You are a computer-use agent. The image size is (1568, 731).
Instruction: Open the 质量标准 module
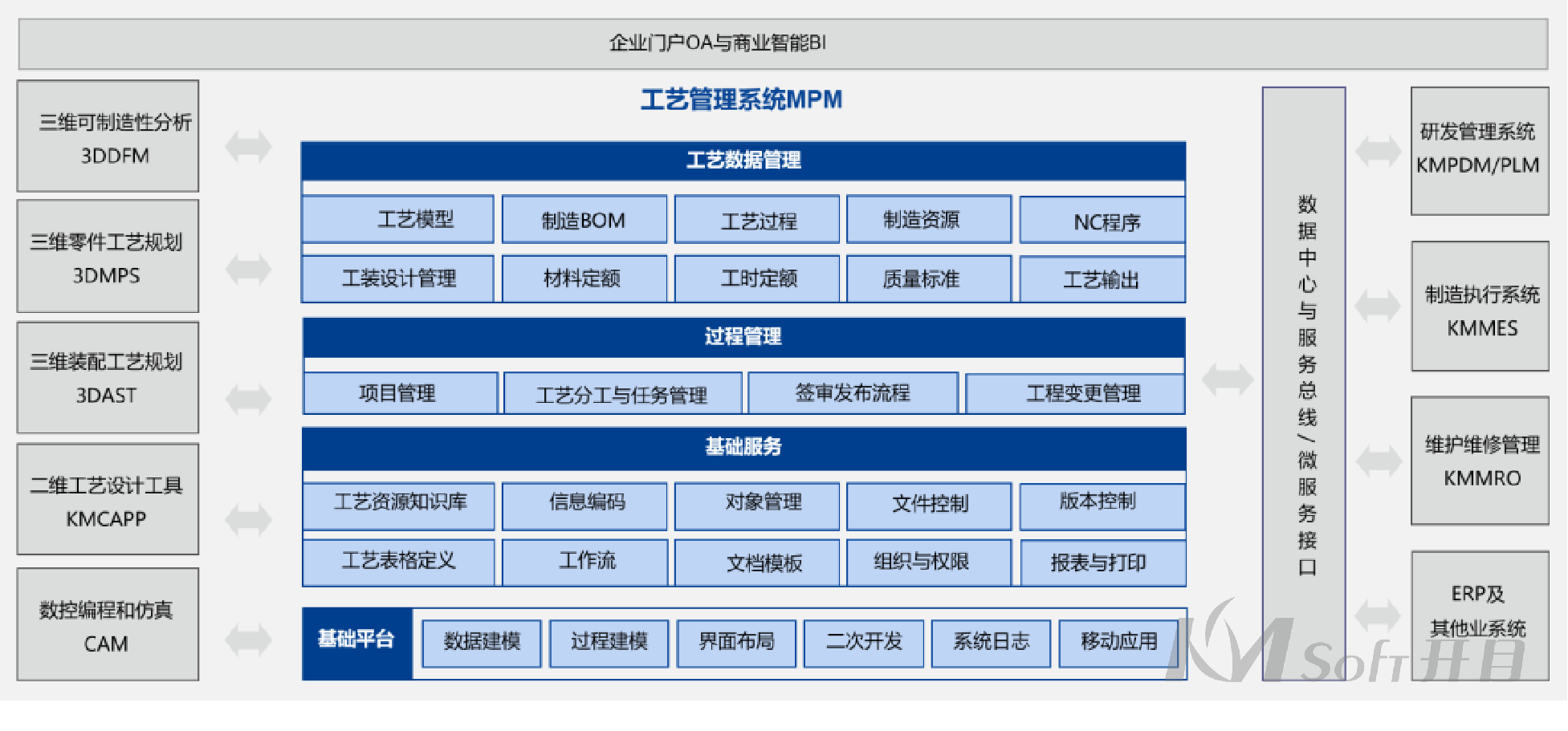point(928,278)
